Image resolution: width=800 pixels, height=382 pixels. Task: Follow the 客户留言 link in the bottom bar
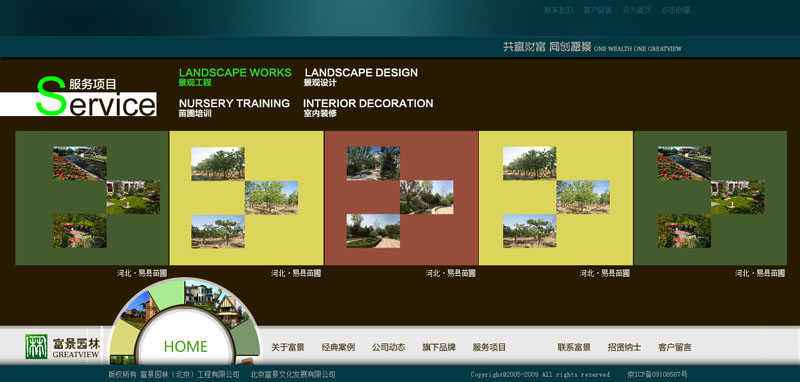674,347
